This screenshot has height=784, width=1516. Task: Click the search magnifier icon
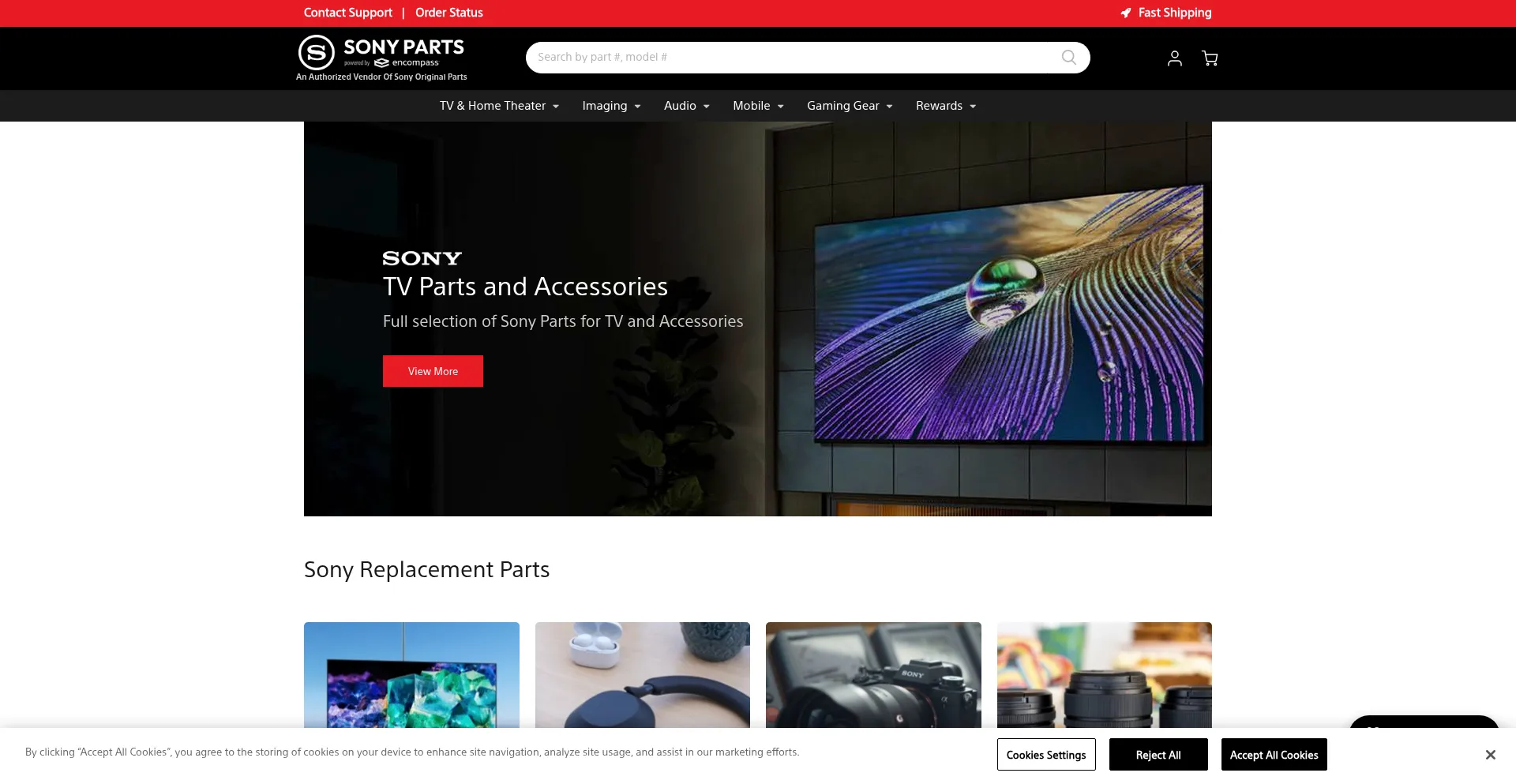pyautogui.click(x=1068, y=57)
